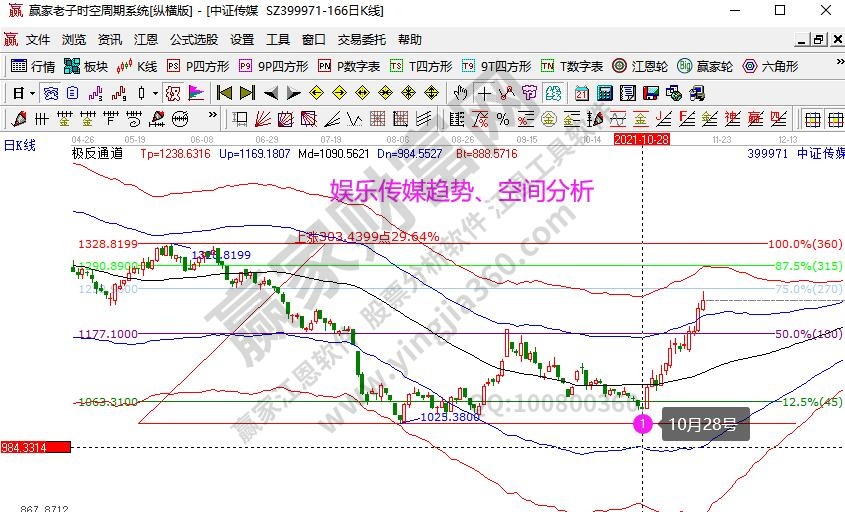Screen dimensions: 845x512
Task: Toggle the 权 adjustment icon
Action: coord(173,94)
